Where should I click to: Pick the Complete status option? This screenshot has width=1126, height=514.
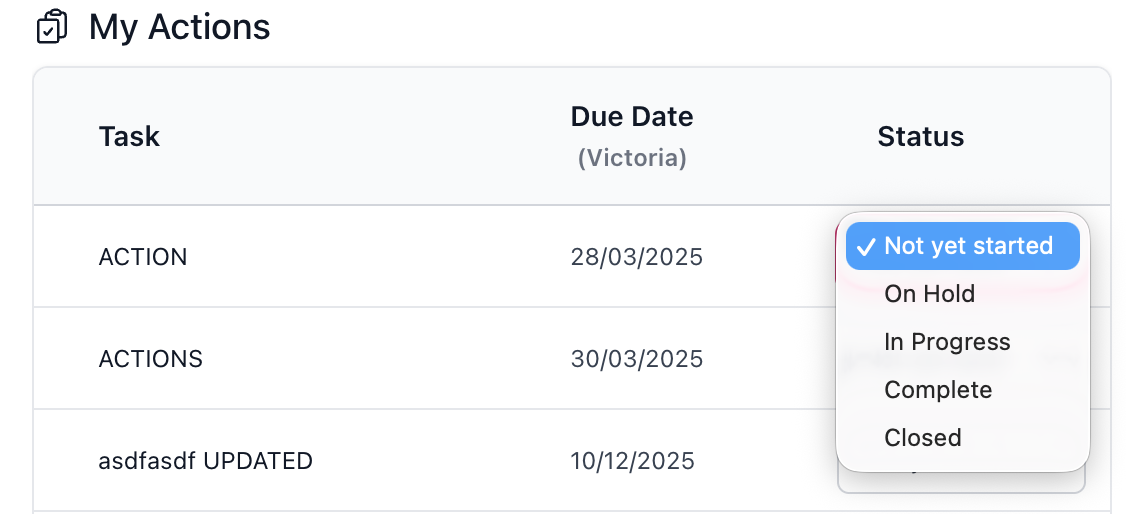938,390
